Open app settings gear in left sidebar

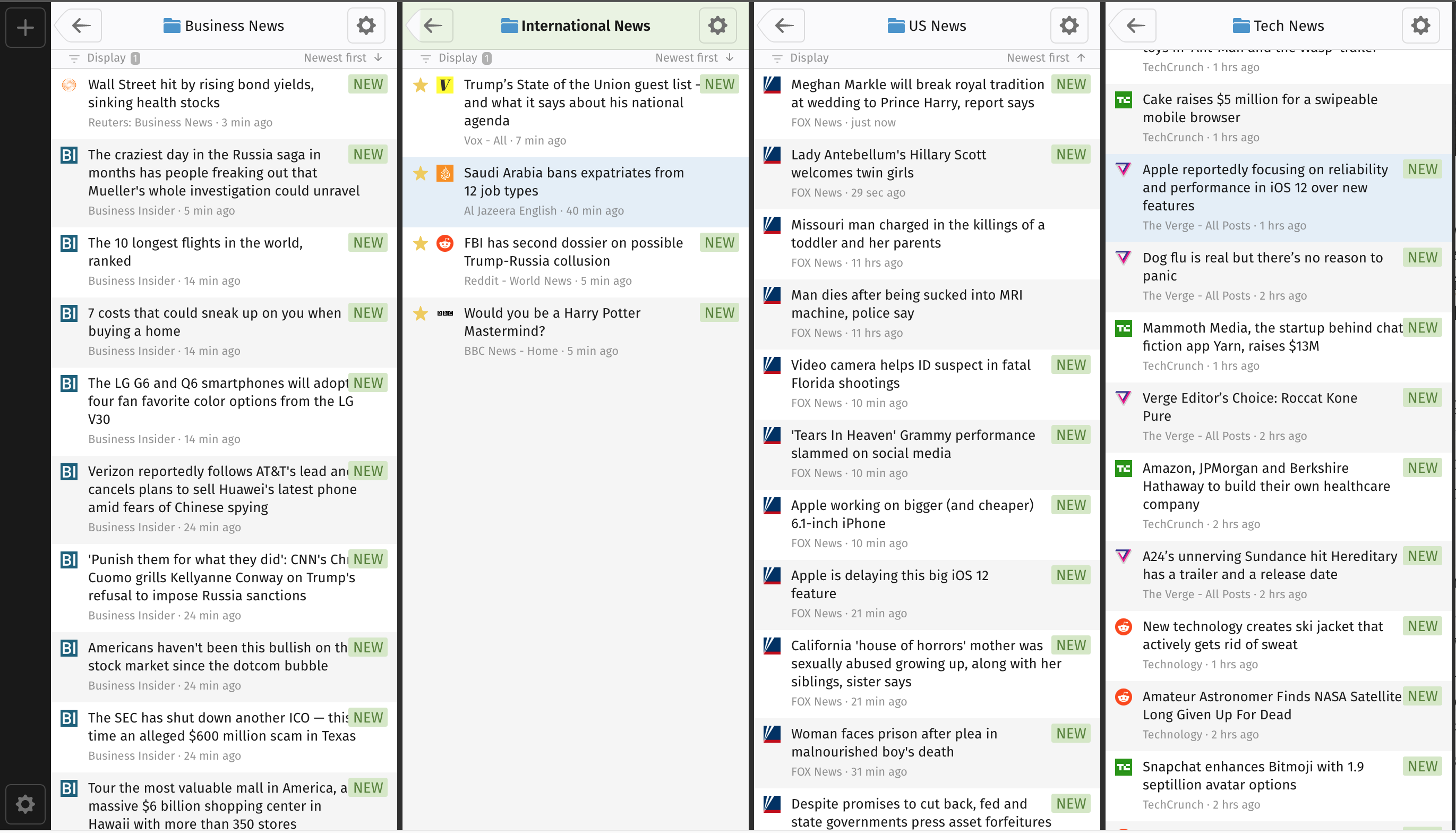coord(25,804)
